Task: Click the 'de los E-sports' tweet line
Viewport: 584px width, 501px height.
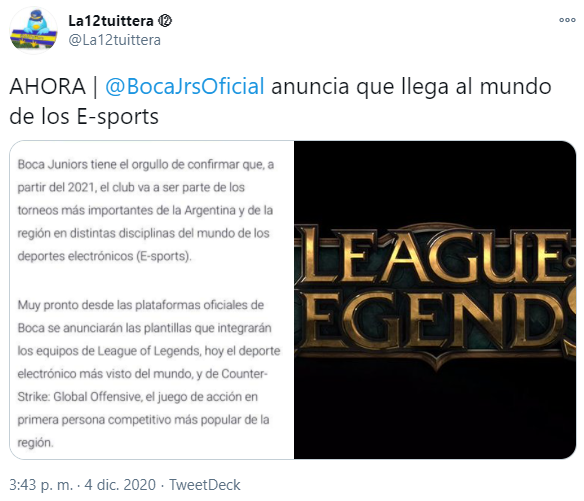Action: coord(84,117)
